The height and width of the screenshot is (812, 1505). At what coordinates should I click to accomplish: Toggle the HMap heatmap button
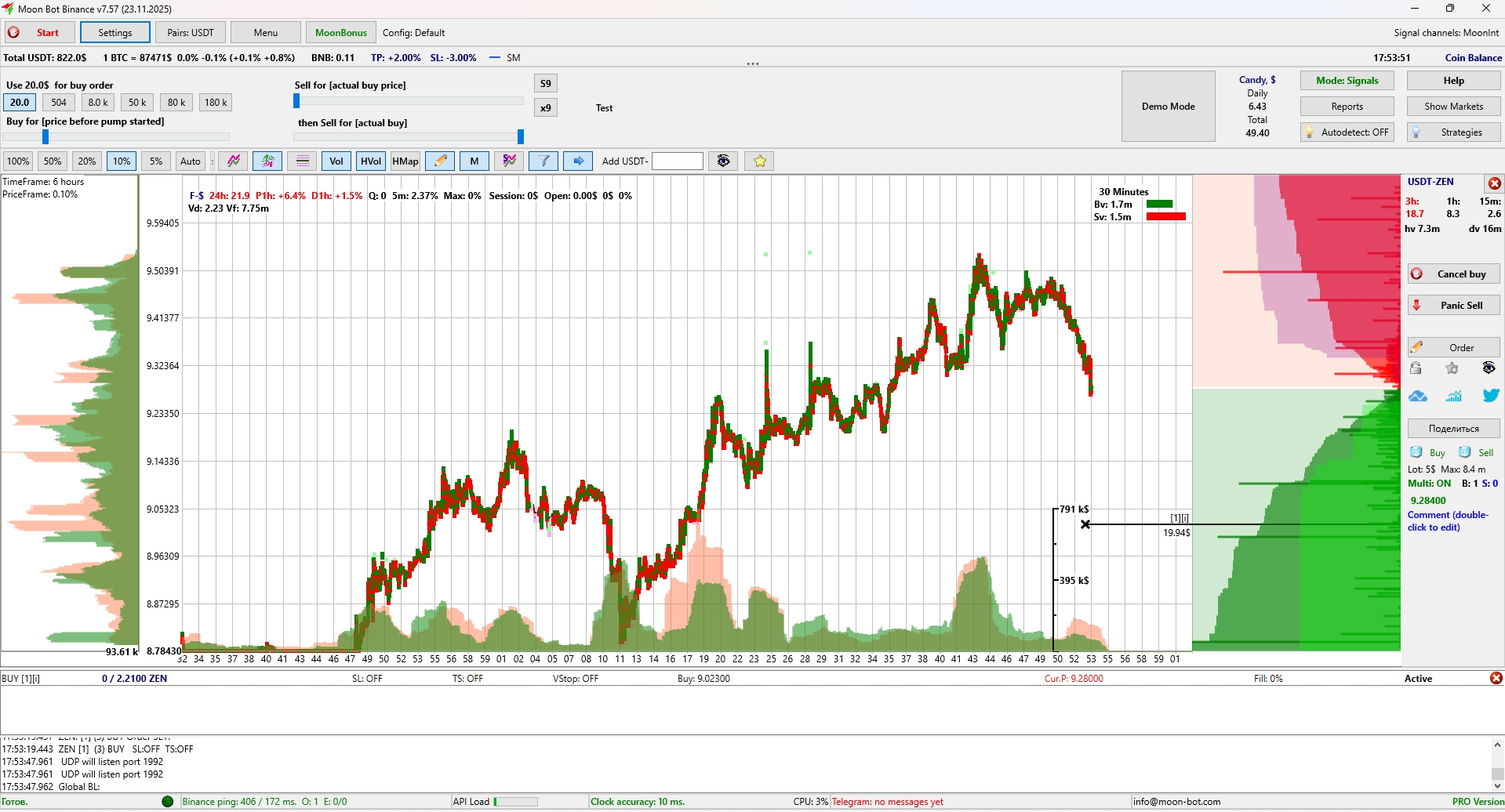coord(405,161)
